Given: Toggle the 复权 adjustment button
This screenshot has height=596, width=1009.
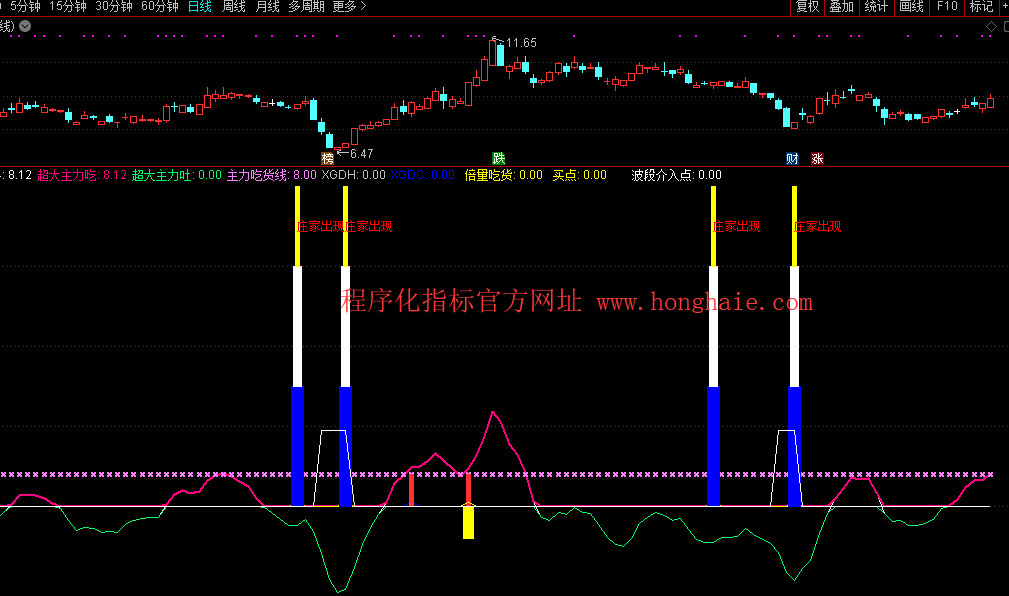Looking at the screenshot, I should coord(807,7).
